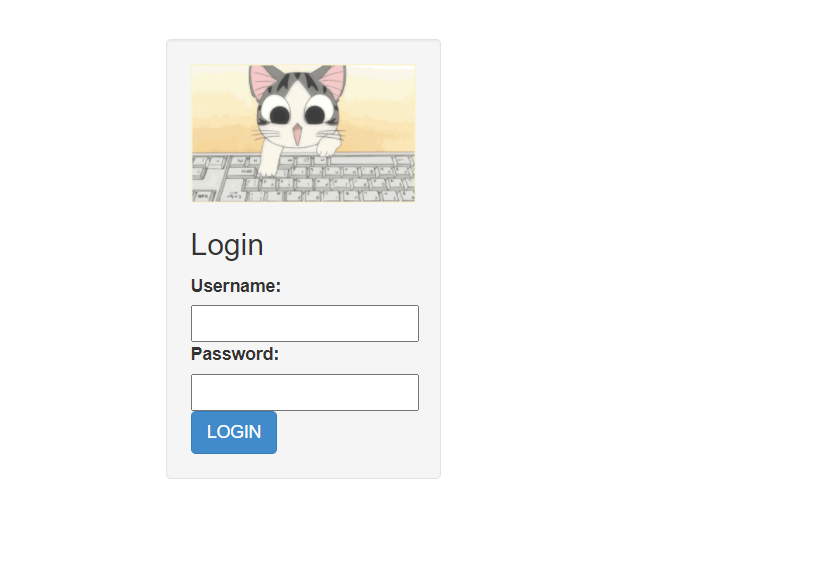This screenshot has height=574, width=814.
Task: Select the Login heading text
Action: (x=227, y=244)
